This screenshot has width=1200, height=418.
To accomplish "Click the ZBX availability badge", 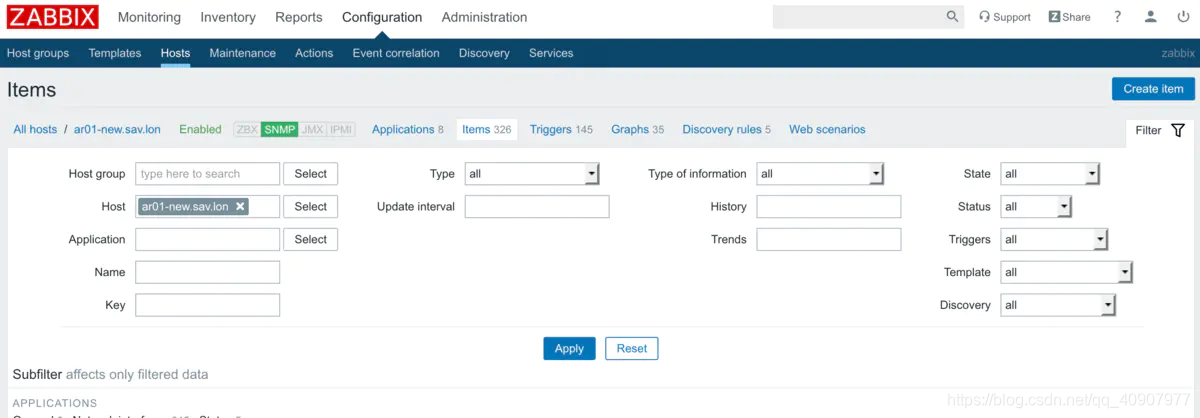I will coord(246,129).
